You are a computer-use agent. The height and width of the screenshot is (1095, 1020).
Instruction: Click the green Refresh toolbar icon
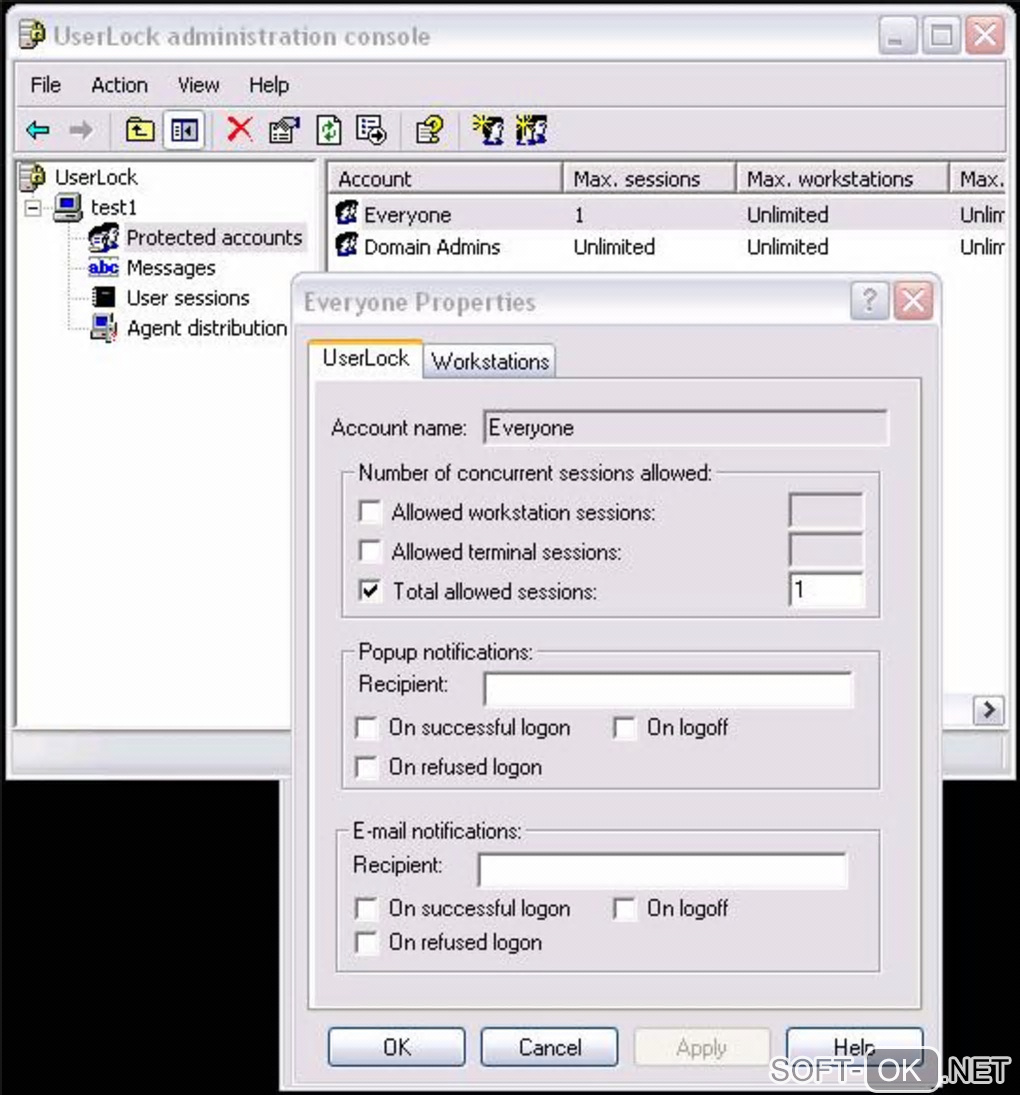pyautogui.click(x=329, y=130)
